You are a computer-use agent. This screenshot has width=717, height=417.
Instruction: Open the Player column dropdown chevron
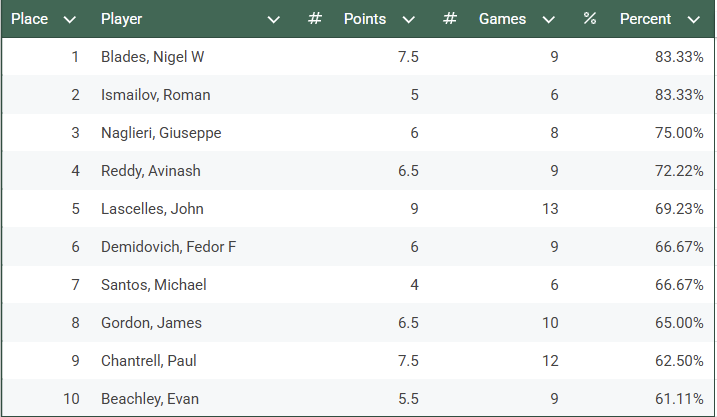point(274,19)
